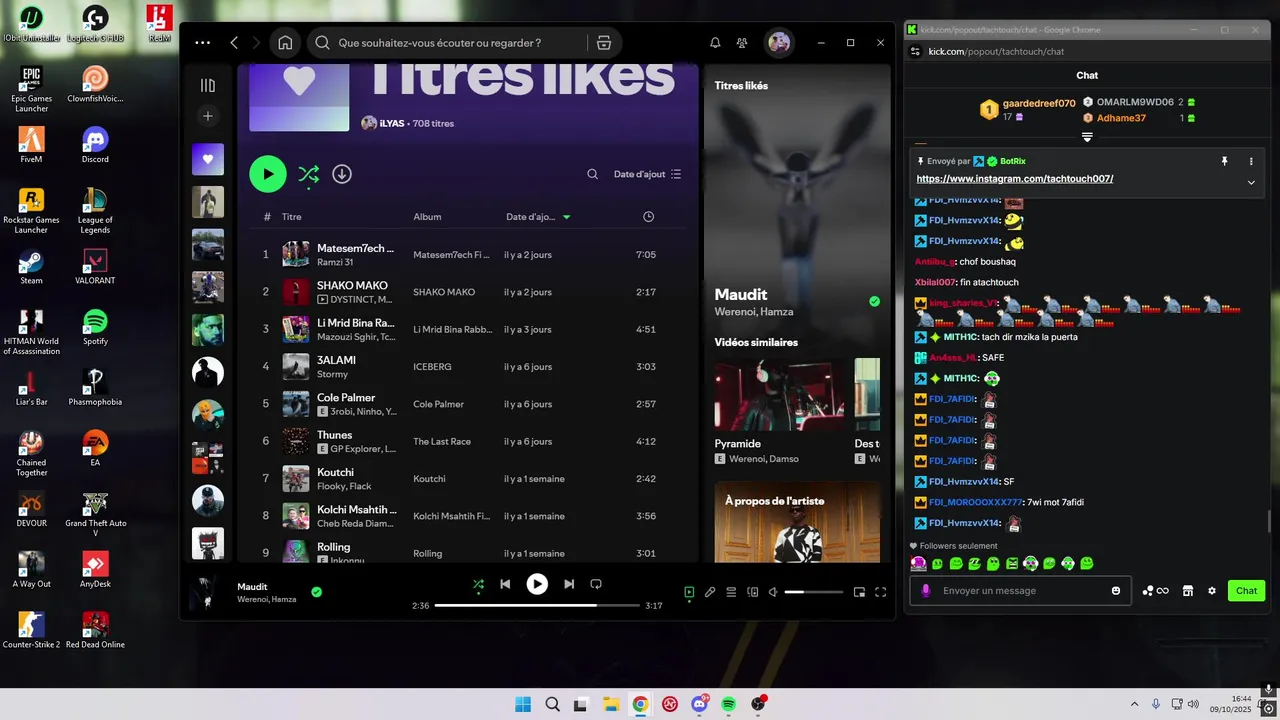Image resolution: width=1280 pixels, height=720 pixels.
Task: Open the Spotify profile avatar menu
Action: 779,43
